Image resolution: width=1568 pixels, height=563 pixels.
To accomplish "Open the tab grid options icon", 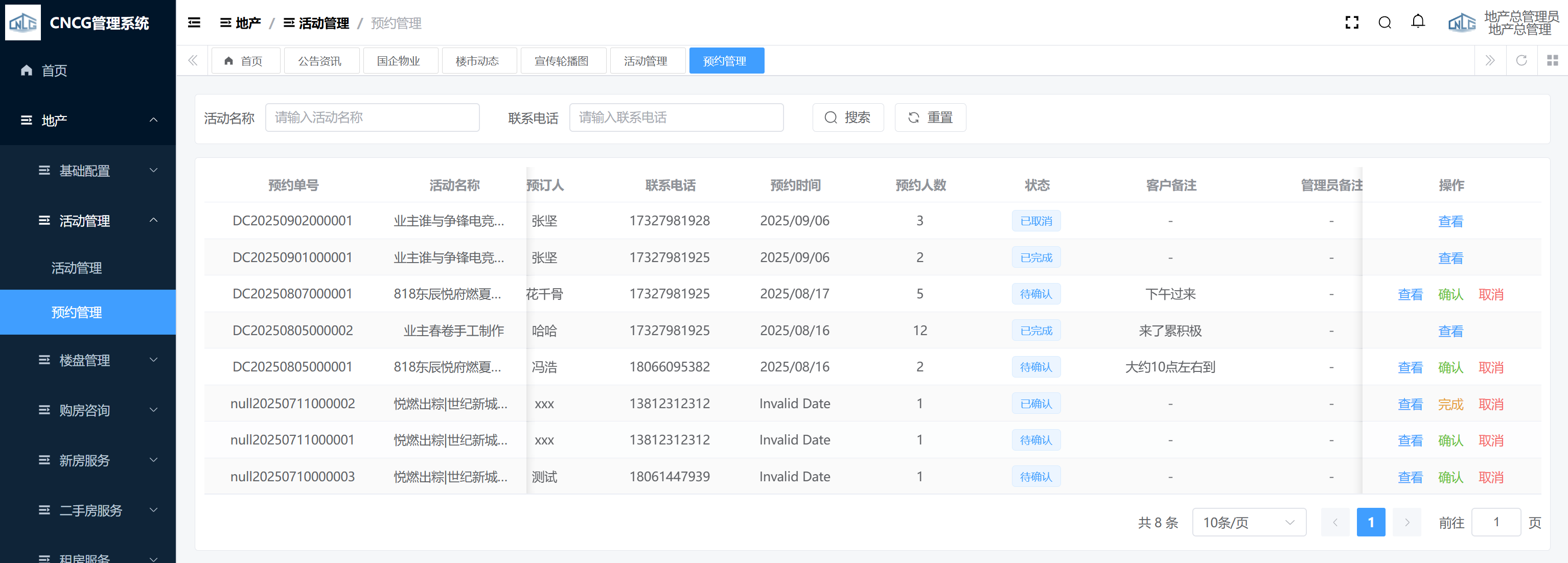I will pyautogui.click(x=1552, y=60).
